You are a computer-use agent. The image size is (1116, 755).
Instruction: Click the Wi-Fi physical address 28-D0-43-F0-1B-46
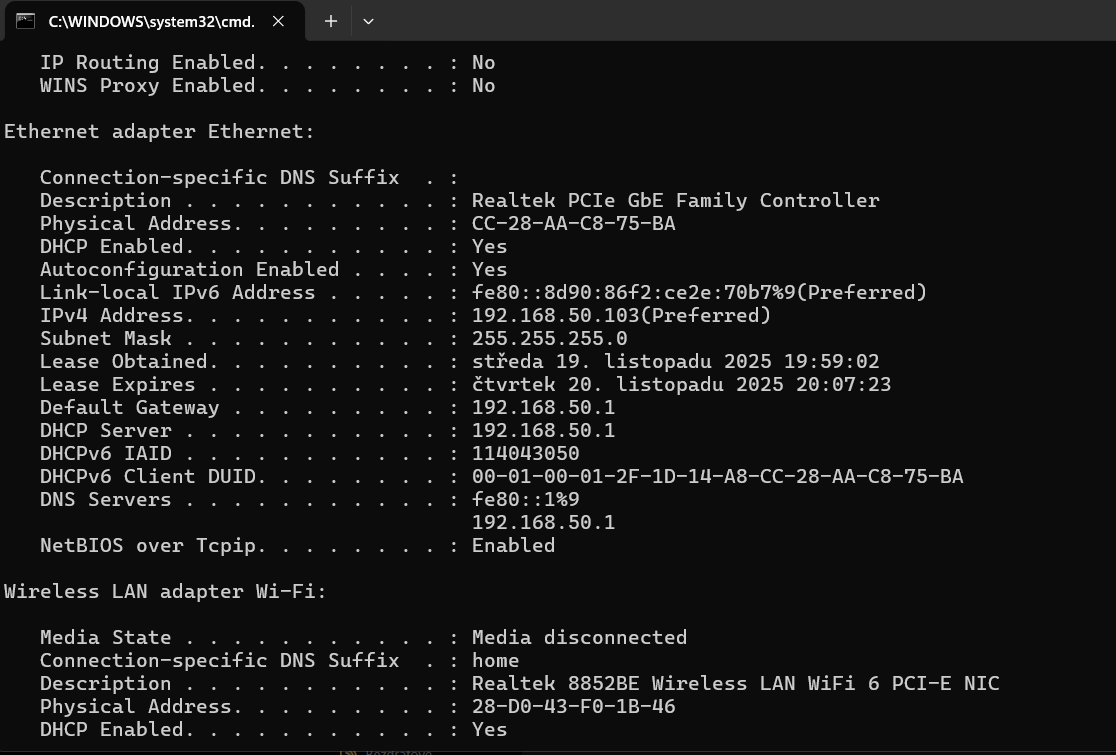pos(573,707)
